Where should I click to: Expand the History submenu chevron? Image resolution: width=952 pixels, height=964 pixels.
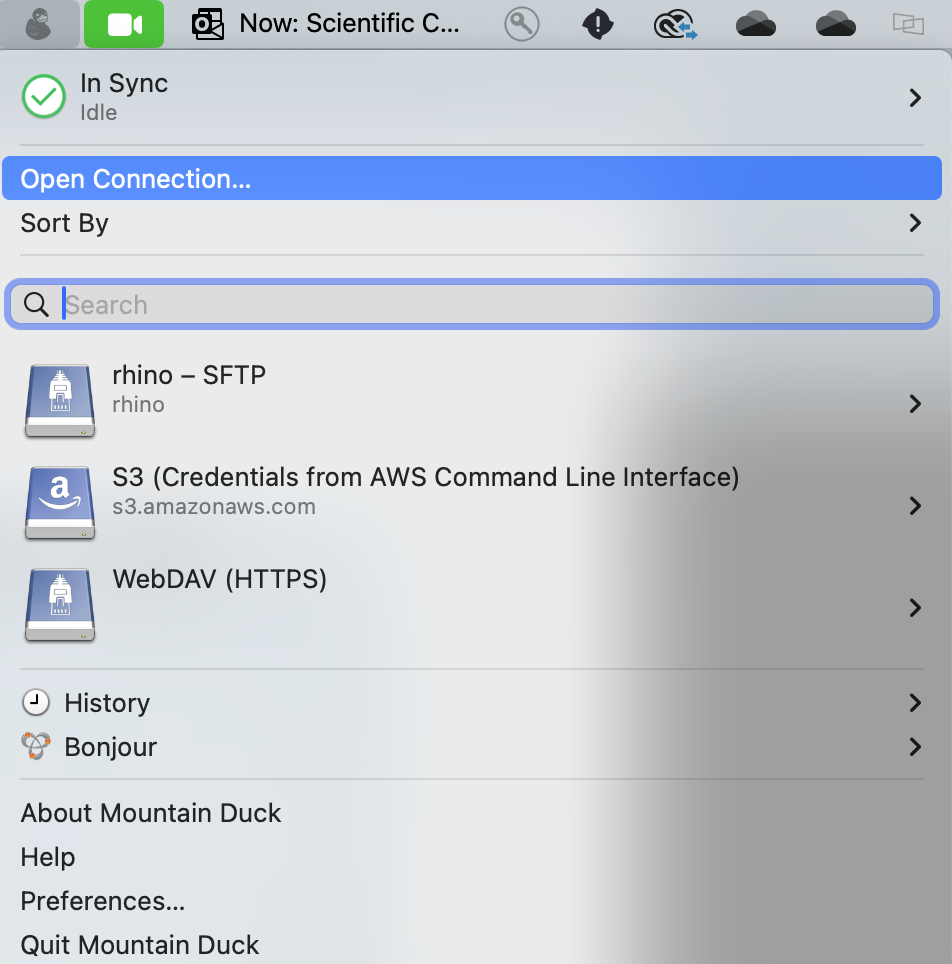point(914,703)
